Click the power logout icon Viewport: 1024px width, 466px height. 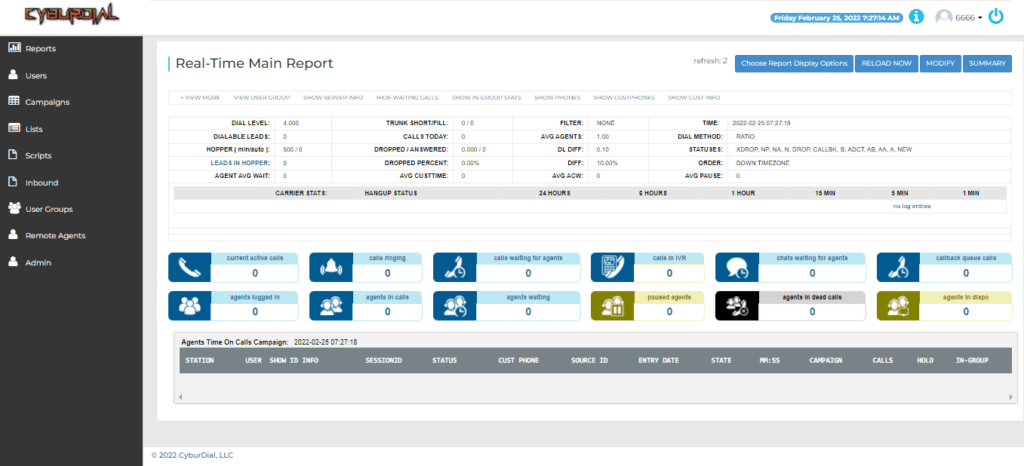[x=996, y=17]
